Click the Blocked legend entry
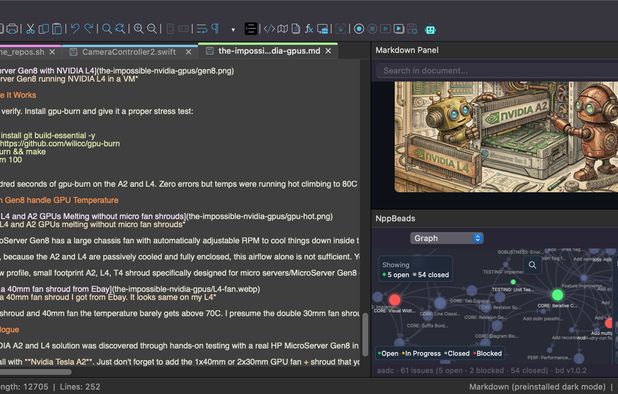Screen dimensions: 618x394 coord(487,353)
